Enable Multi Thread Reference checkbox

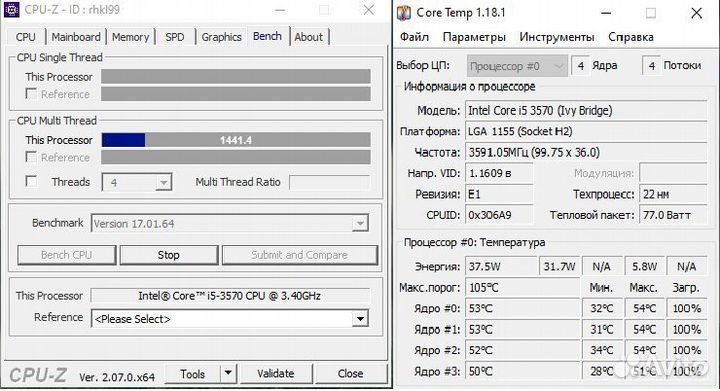tap(31, 157)
